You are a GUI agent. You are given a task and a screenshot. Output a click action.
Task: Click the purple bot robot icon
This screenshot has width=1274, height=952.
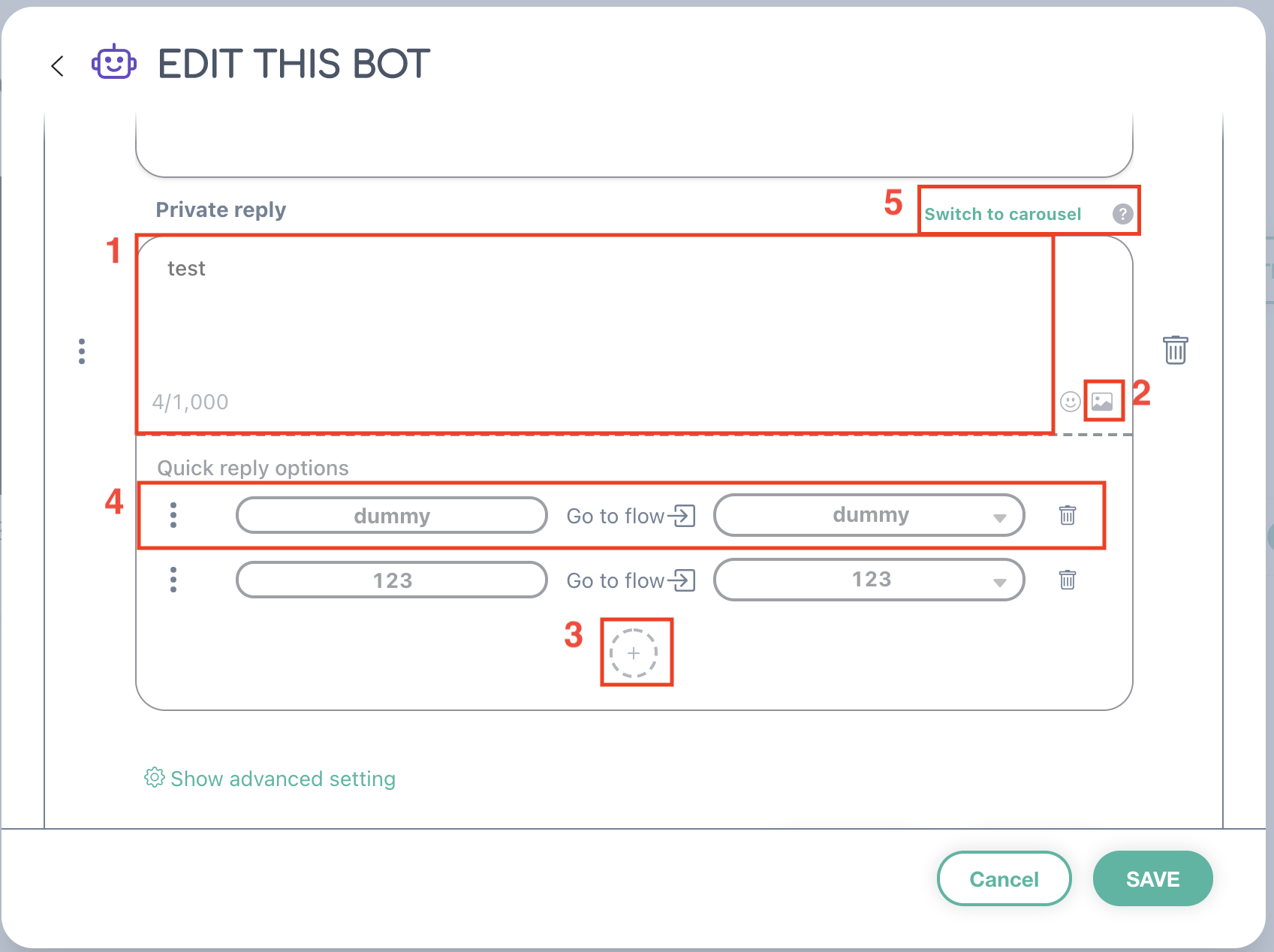114,62
